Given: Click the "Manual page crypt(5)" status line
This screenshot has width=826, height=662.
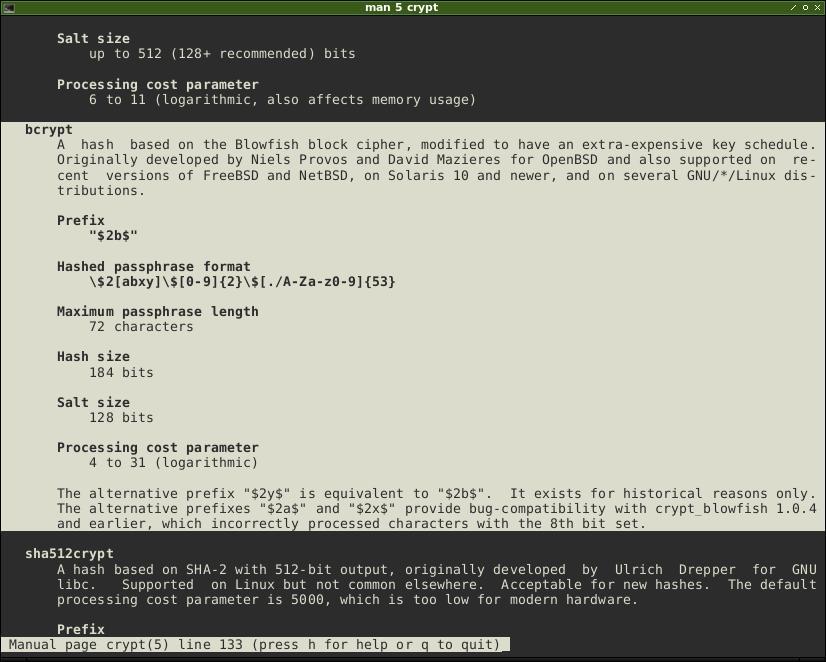Looking at the screenshot, I should [x=254, y=645].
